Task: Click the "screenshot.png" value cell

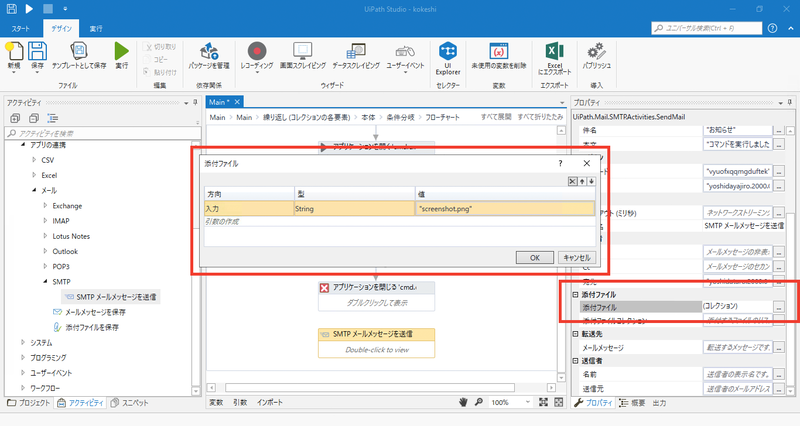Action: [505, 209]
